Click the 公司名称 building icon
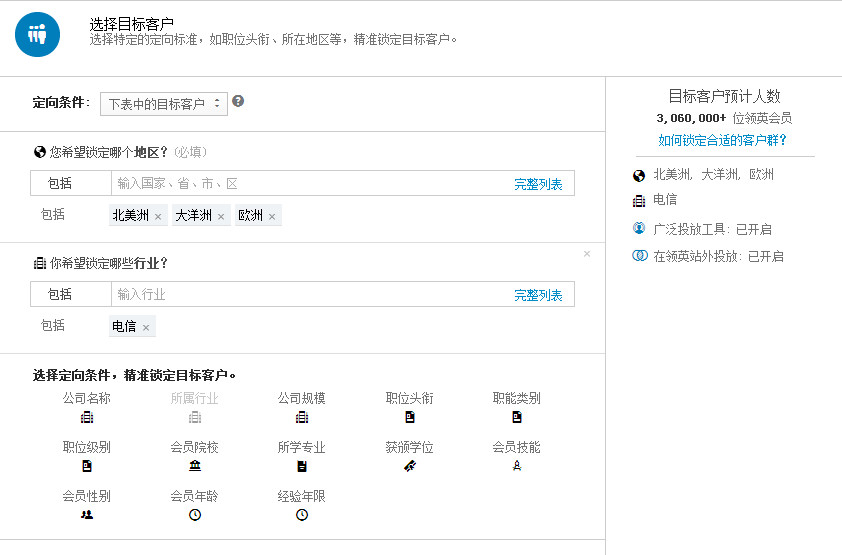 tap(87, 417)
